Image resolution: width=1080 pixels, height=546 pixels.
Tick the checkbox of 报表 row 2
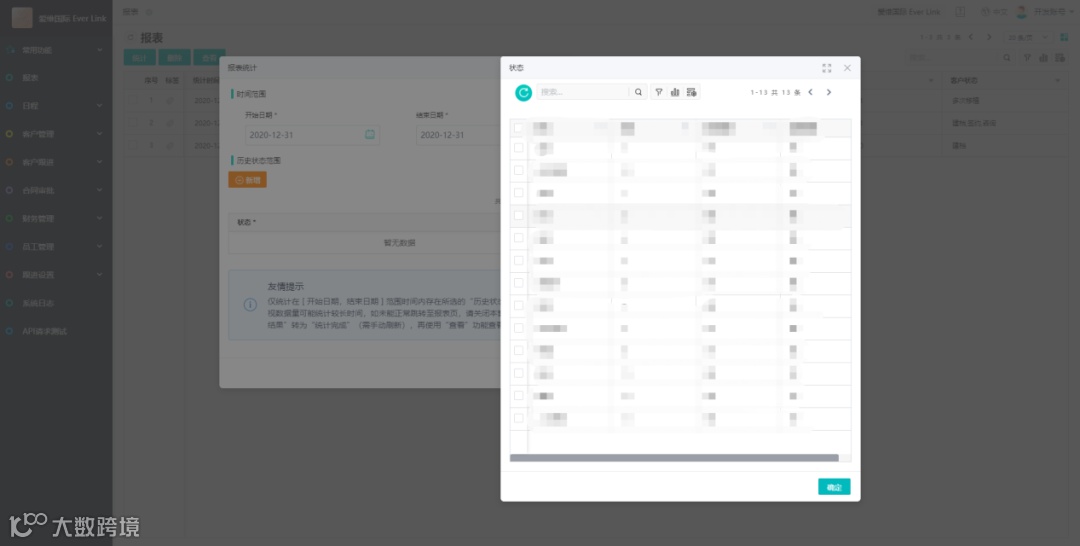tap(132, 123)
